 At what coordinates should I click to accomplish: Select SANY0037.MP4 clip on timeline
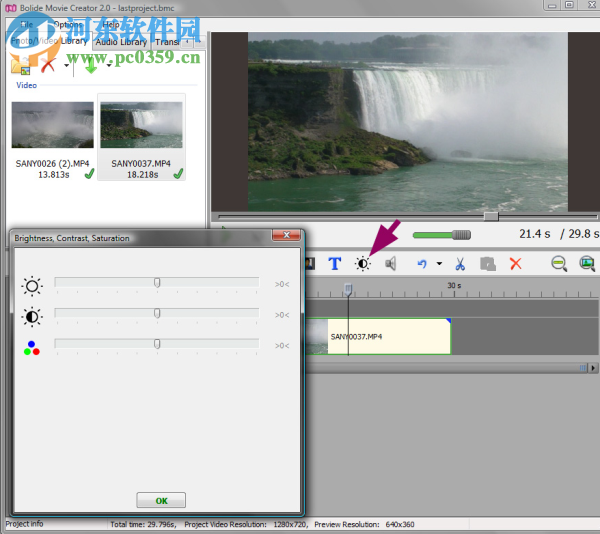(x=378, y=337)
